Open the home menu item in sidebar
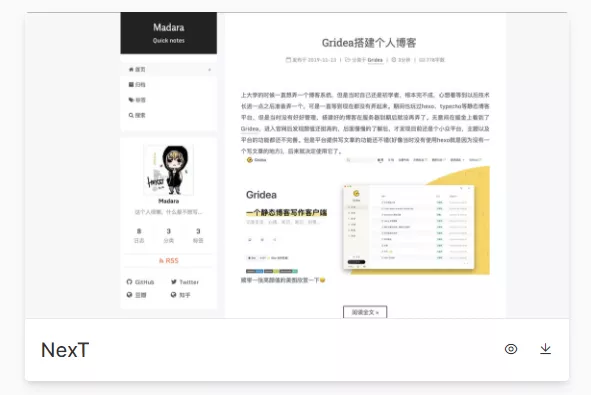 pos(168,69)
